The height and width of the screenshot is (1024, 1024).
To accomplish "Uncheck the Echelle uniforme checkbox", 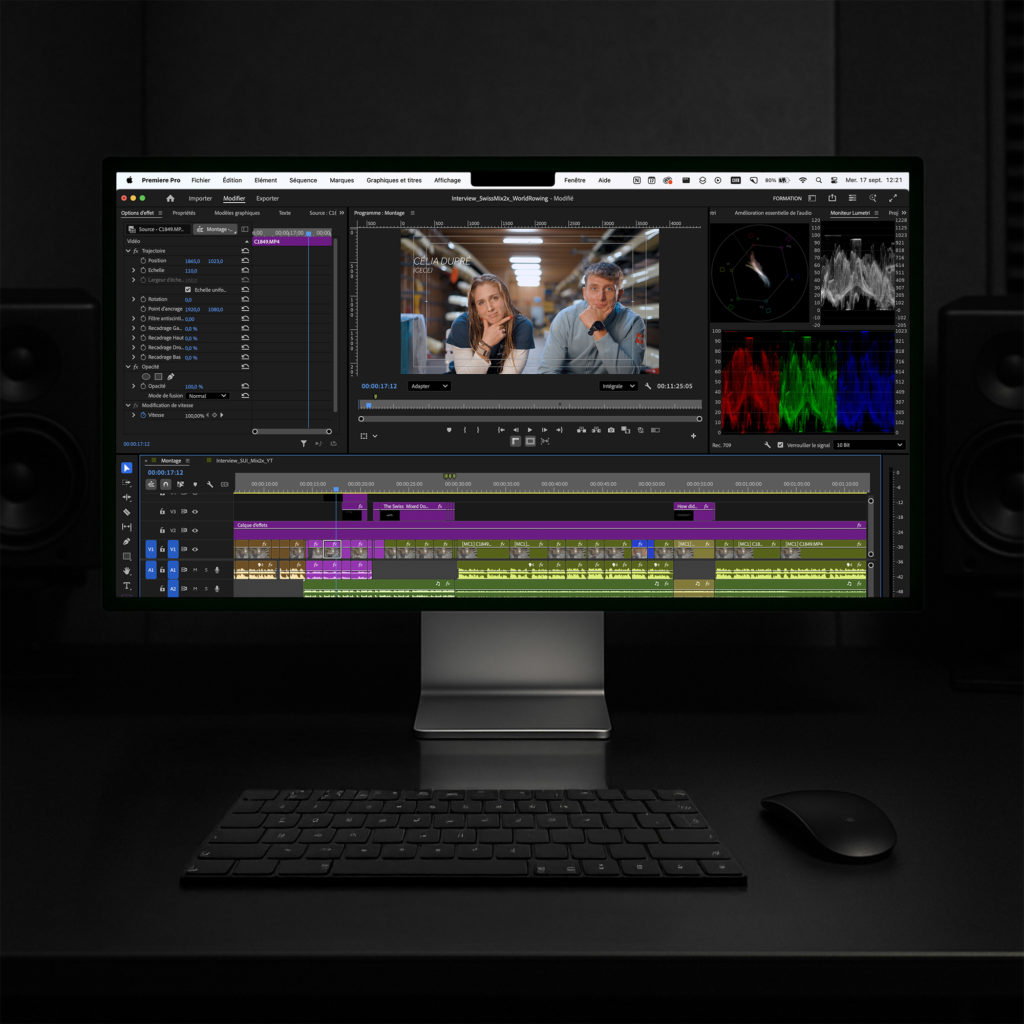I will 188,289.
